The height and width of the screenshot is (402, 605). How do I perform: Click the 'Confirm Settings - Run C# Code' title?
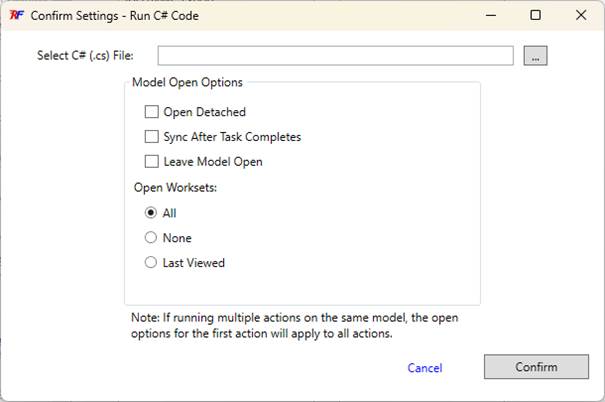115,16
